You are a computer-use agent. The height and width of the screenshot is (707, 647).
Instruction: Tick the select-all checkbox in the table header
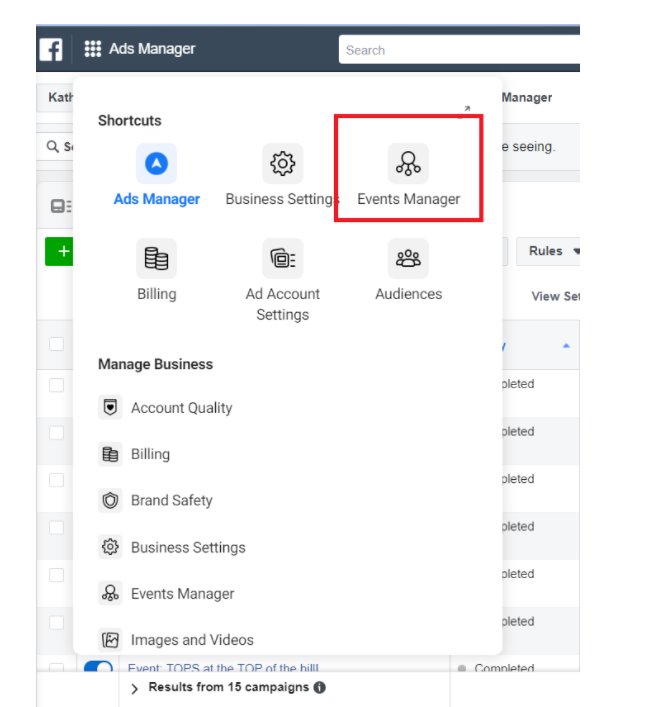[x=56, y=344]
